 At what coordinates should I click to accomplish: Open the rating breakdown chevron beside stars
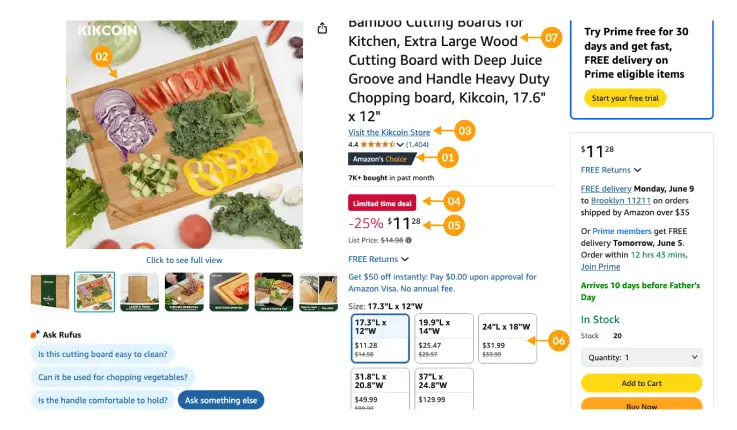(x=401, y=145)
